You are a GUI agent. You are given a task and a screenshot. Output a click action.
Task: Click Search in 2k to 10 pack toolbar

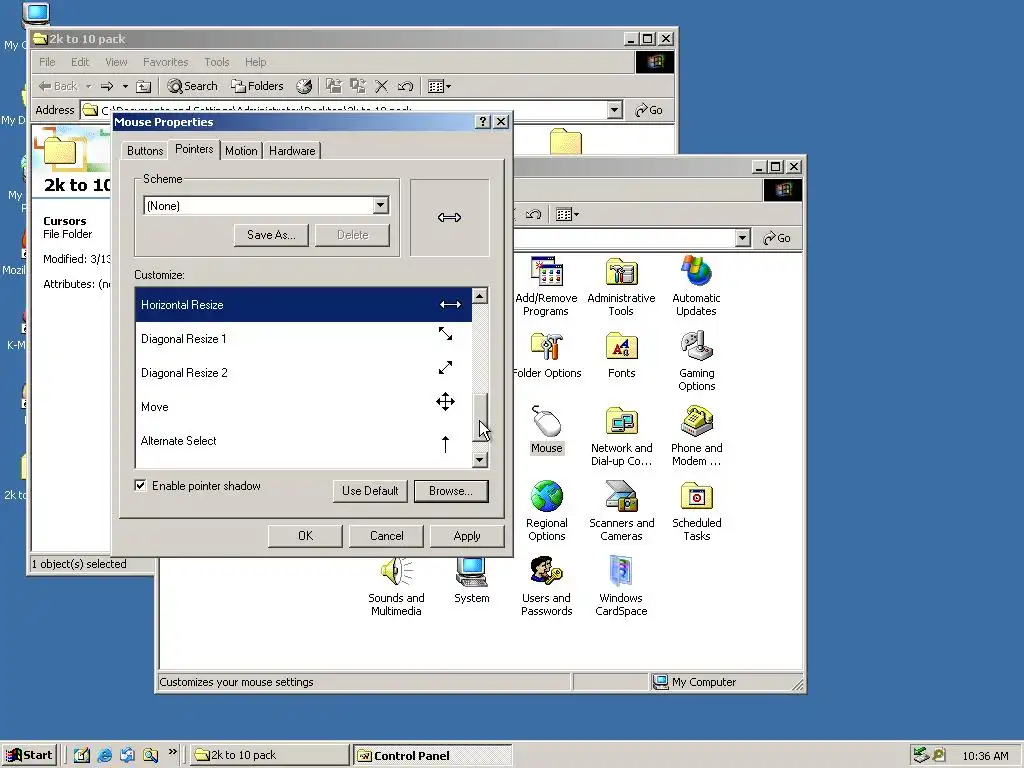(x=193, y=86)
